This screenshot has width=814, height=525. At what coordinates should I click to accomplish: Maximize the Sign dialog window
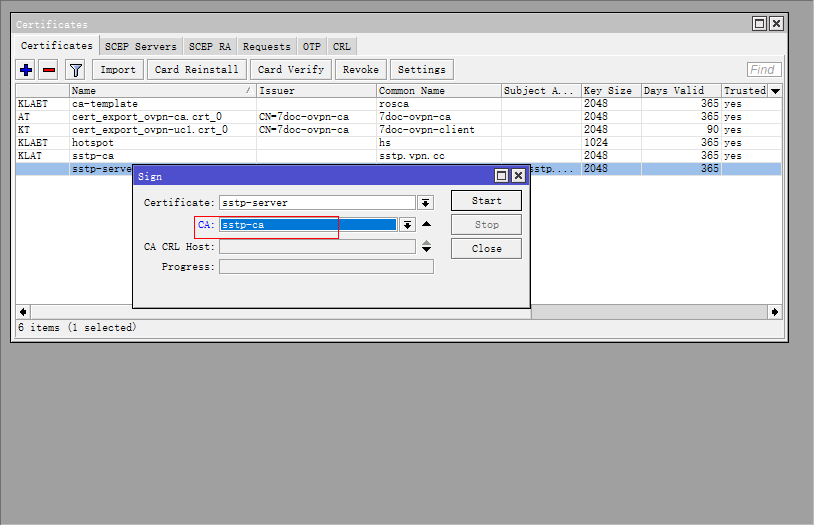coord(502,176)
